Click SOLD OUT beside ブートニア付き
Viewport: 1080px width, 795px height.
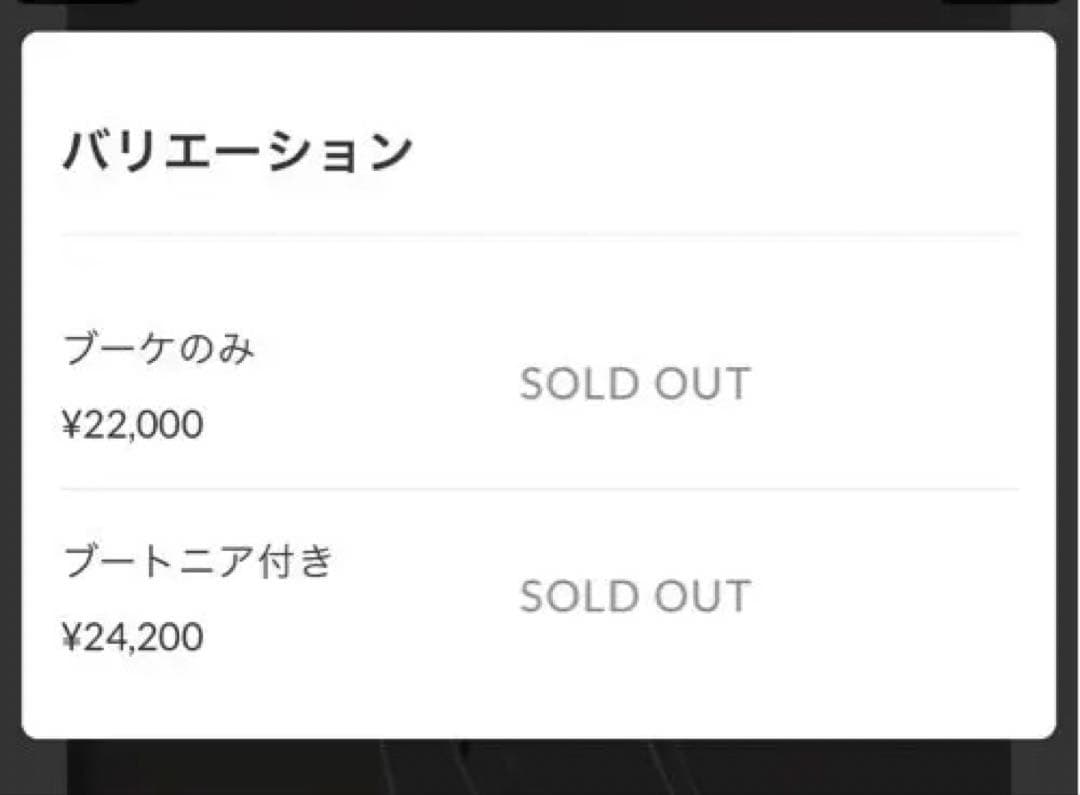pyautogui.click(x=634, y=597)
